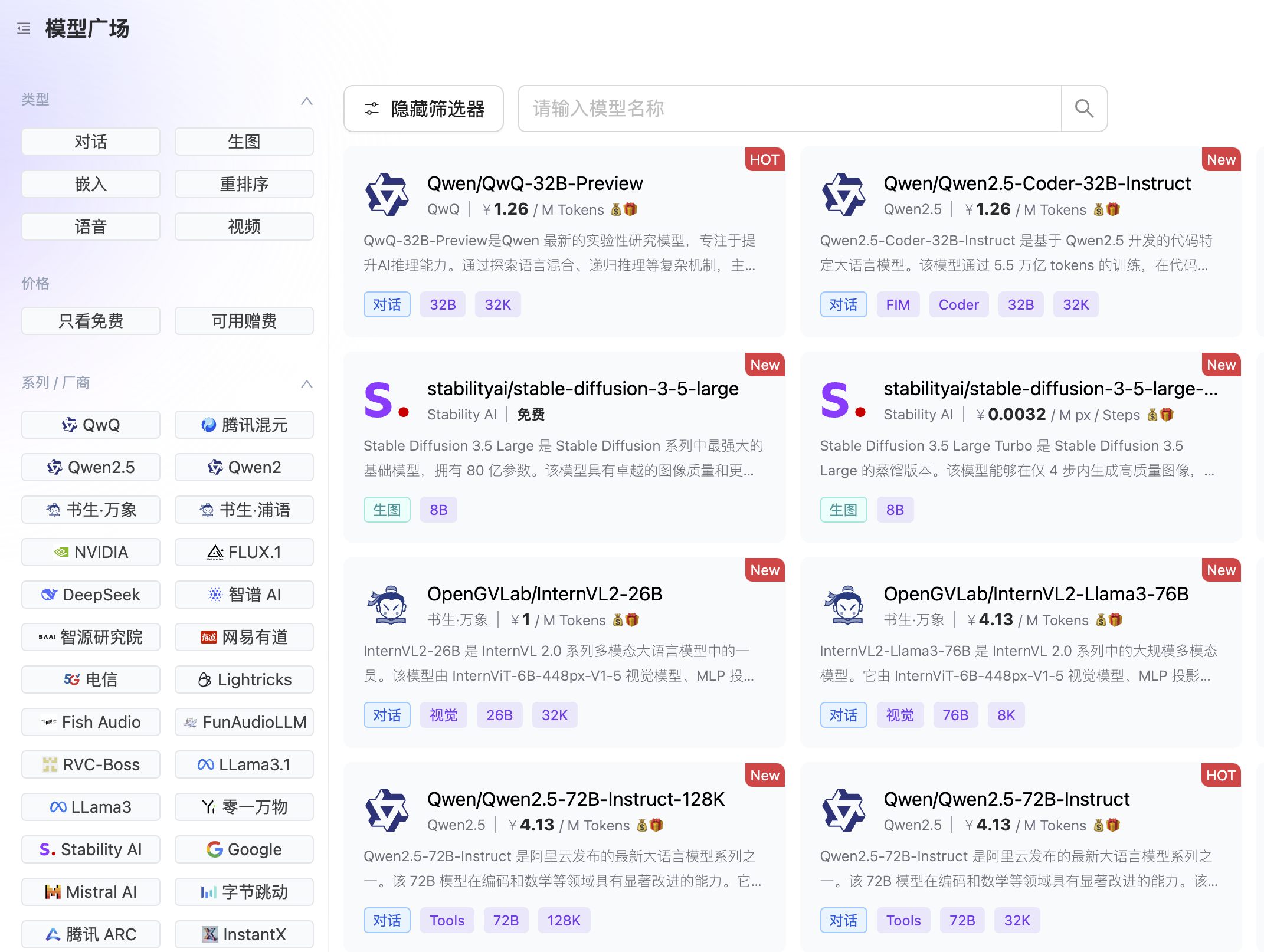The image size is (1264, 952).
Task: Open Qwen/Qwen2.5-72B-Instruct model title
Action: [x=1006, y=799]
